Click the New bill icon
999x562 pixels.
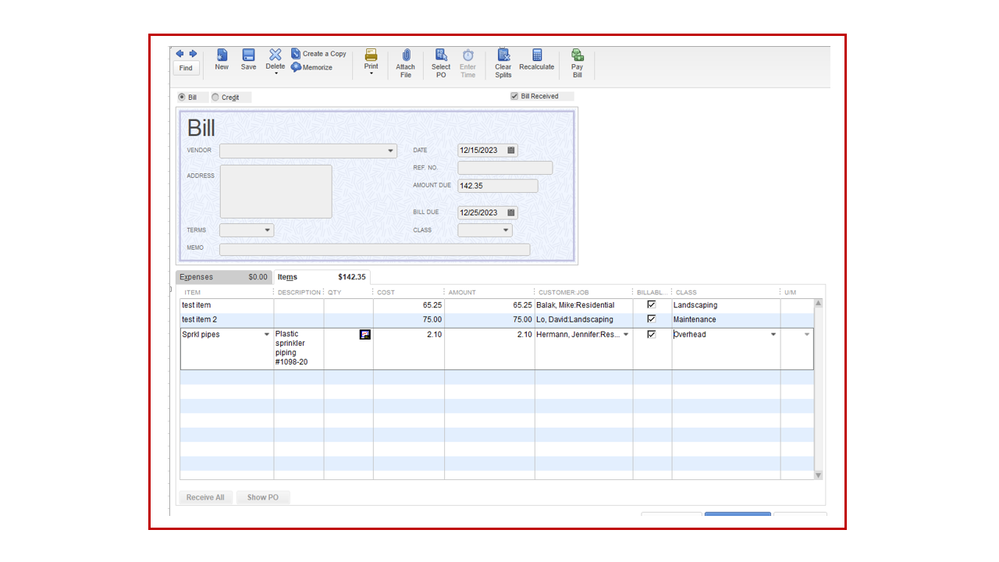[221, 56]
